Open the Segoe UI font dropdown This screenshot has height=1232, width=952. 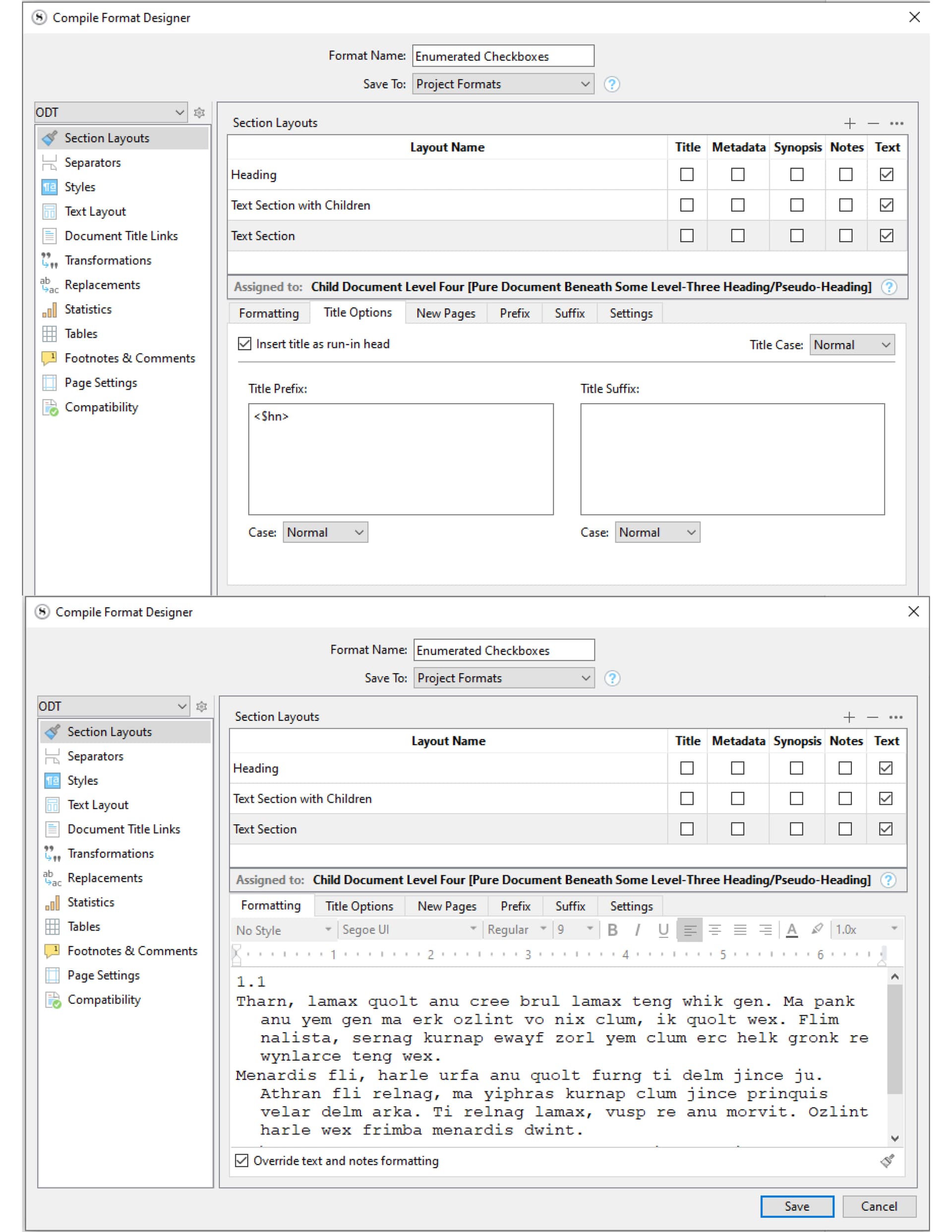click(410, 929)
